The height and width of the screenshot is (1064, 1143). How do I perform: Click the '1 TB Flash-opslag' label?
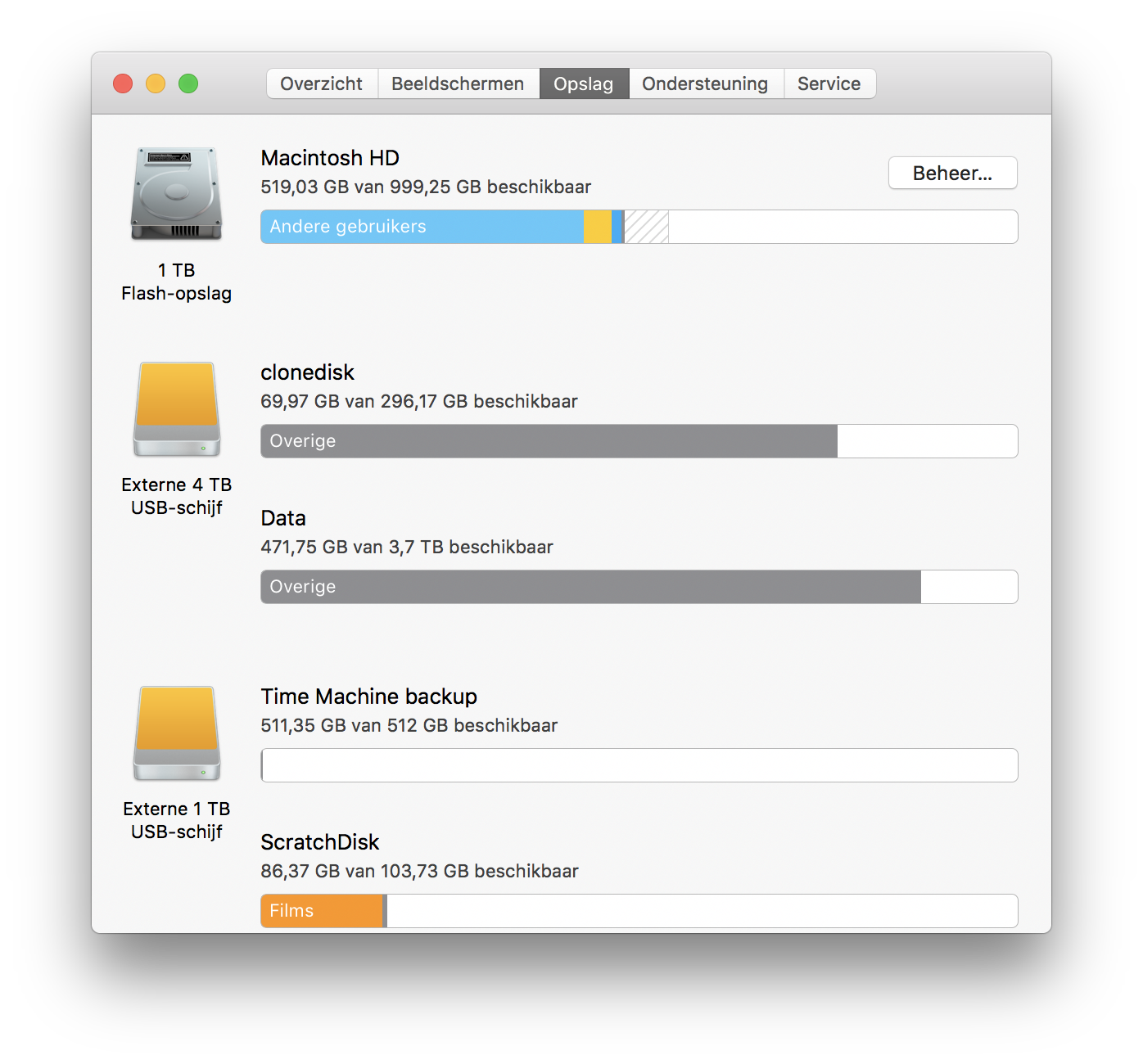[177, 282]
